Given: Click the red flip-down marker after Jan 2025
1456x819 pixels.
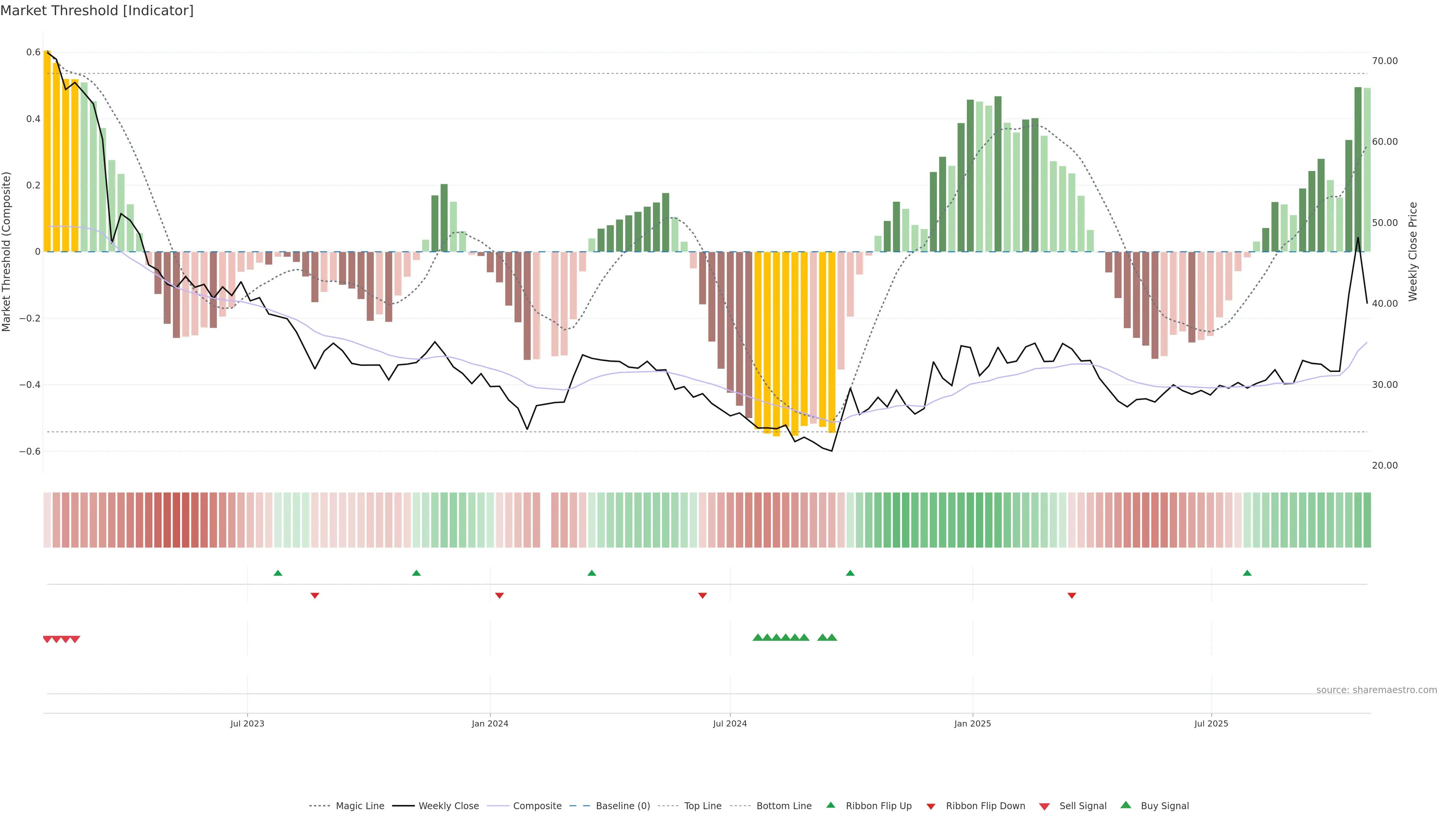Looking at the screenshot, I should [1072, 595].
